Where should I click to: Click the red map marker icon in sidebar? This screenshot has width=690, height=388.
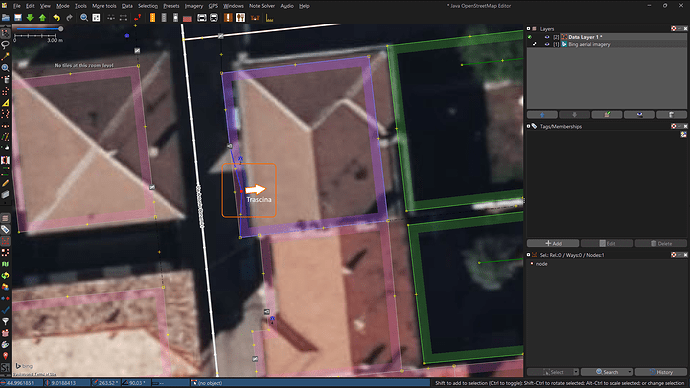[5, 356]
